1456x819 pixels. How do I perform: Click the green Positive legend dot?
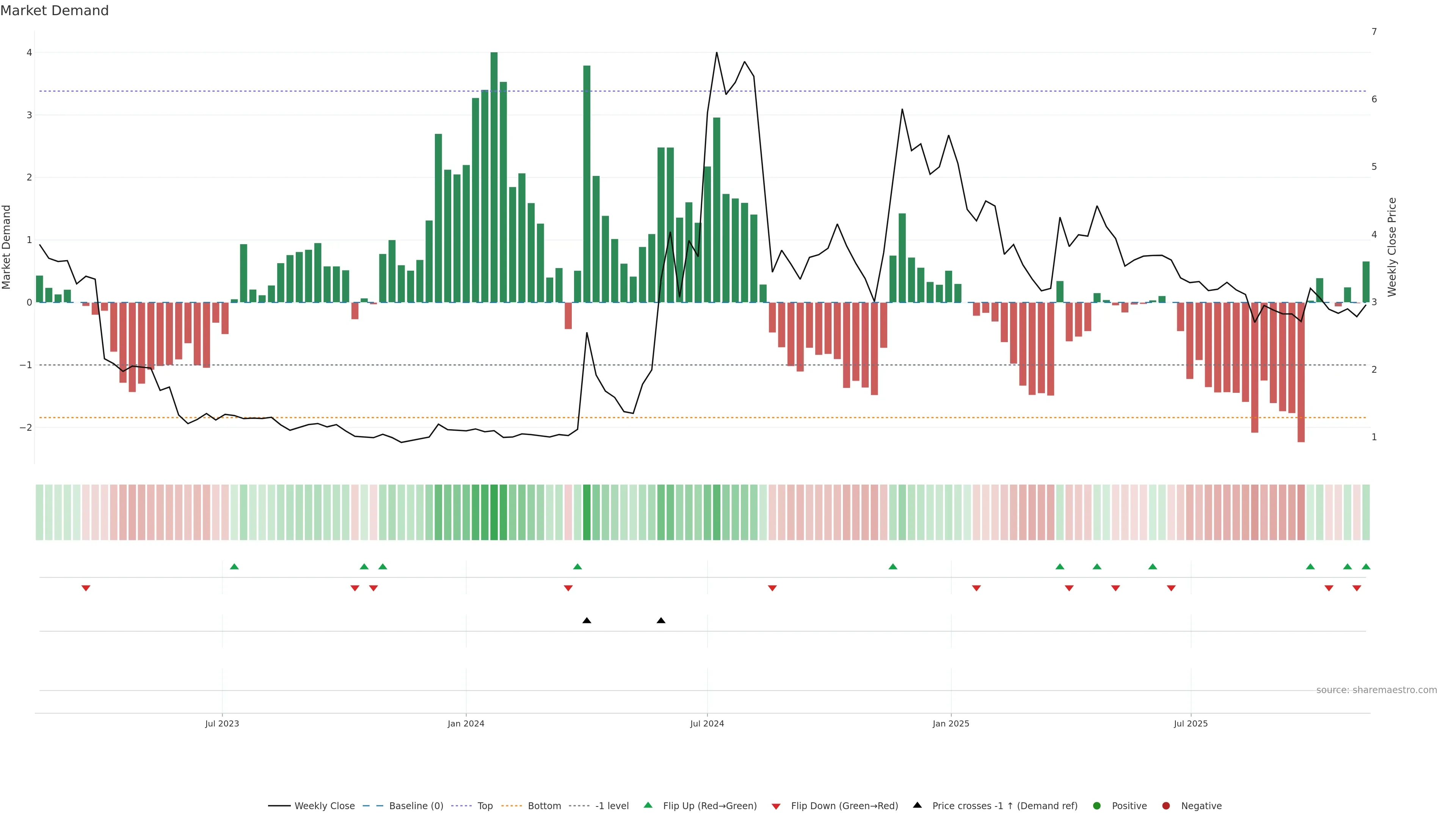click(1097, 806)
